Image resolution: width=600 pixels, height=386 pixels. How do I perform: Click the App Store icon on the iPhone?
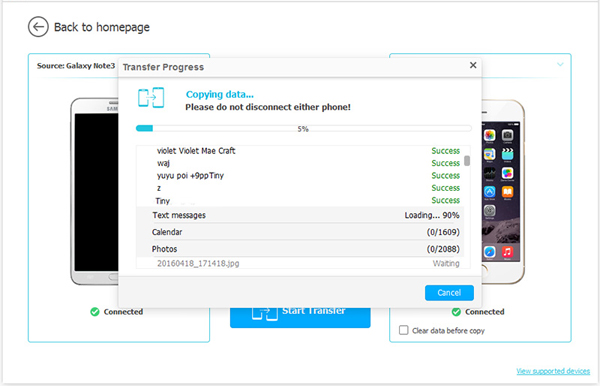point(489,192)
